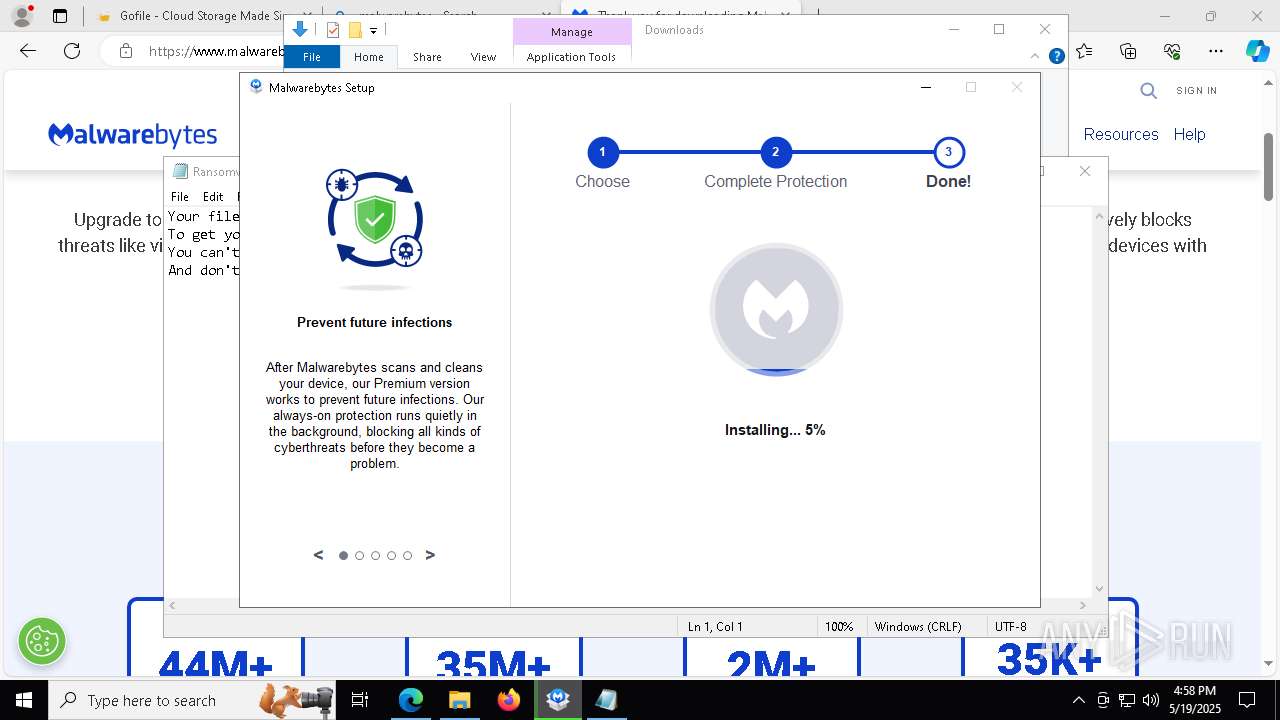This screenshot has width=1280, height=720.
Task: Select the Manage contextual tab in Explorer
Action: 572,32
